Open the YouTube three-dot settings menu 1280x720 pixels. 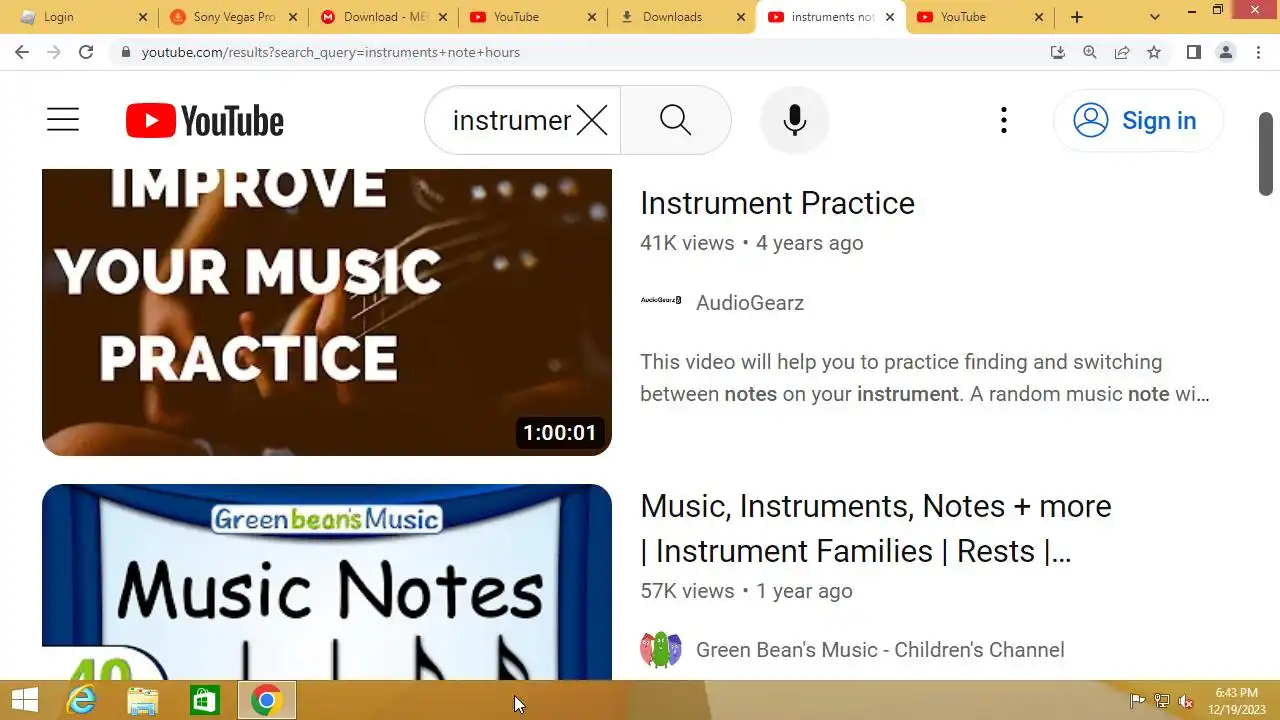click(1004, 120)
